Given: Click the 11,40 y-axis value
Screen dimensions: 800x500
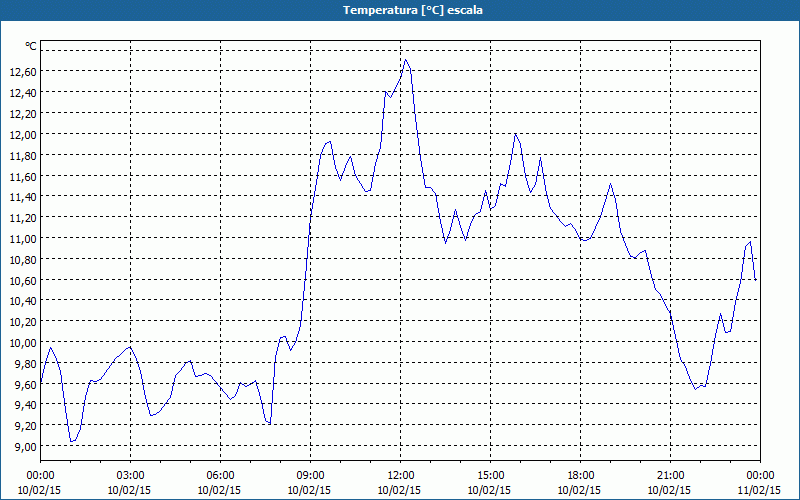Looking at the screenshot, I should coord(23,196).
